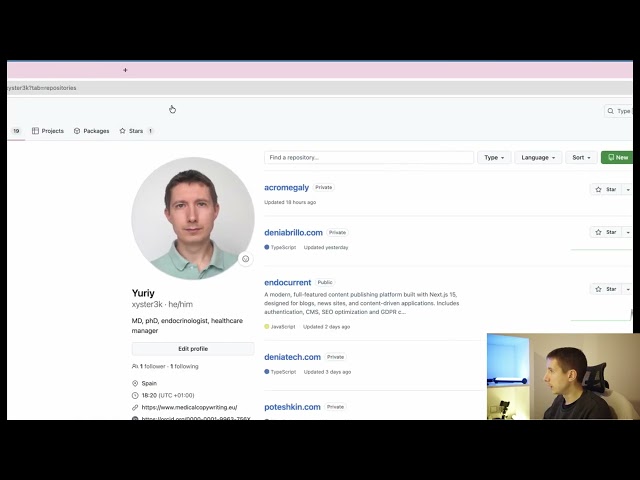Open a new browser tab with plus icon
The height and width of the screenshot is (480, 640).
(125, 70)
